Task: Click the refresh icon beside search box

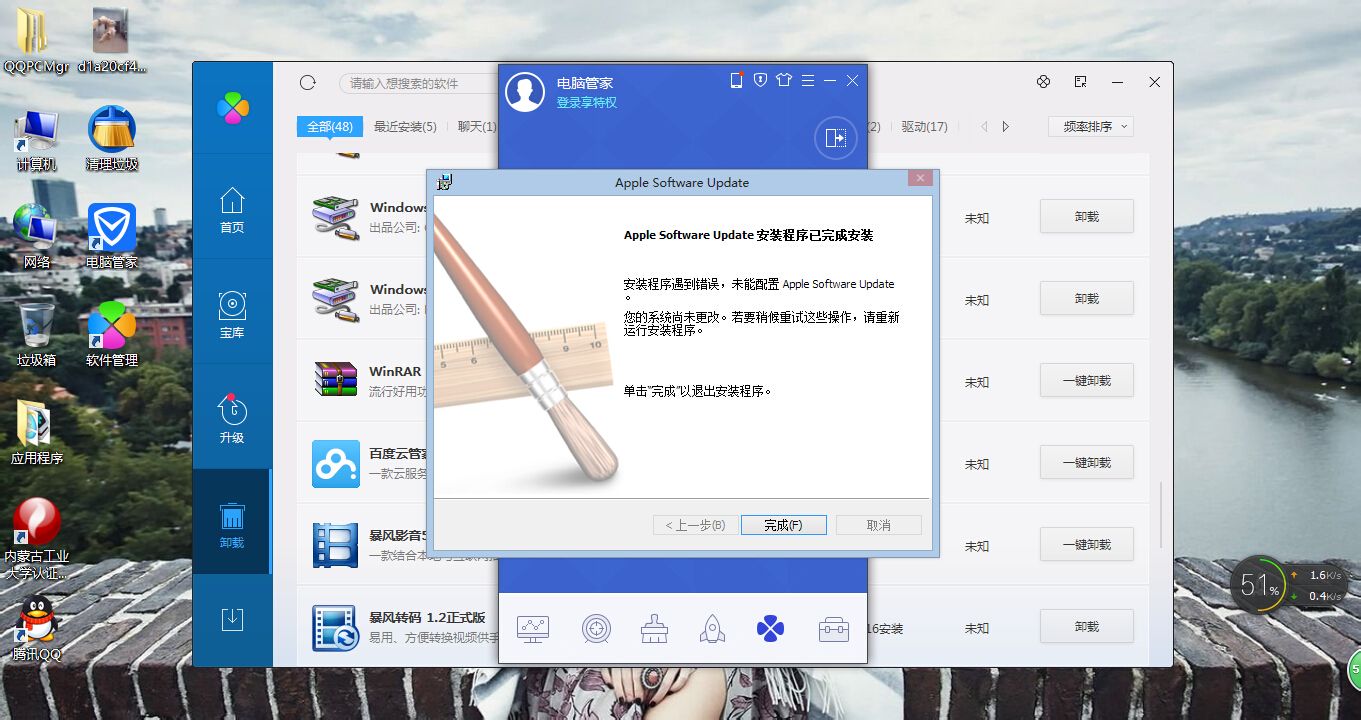Action: [308, 83]
